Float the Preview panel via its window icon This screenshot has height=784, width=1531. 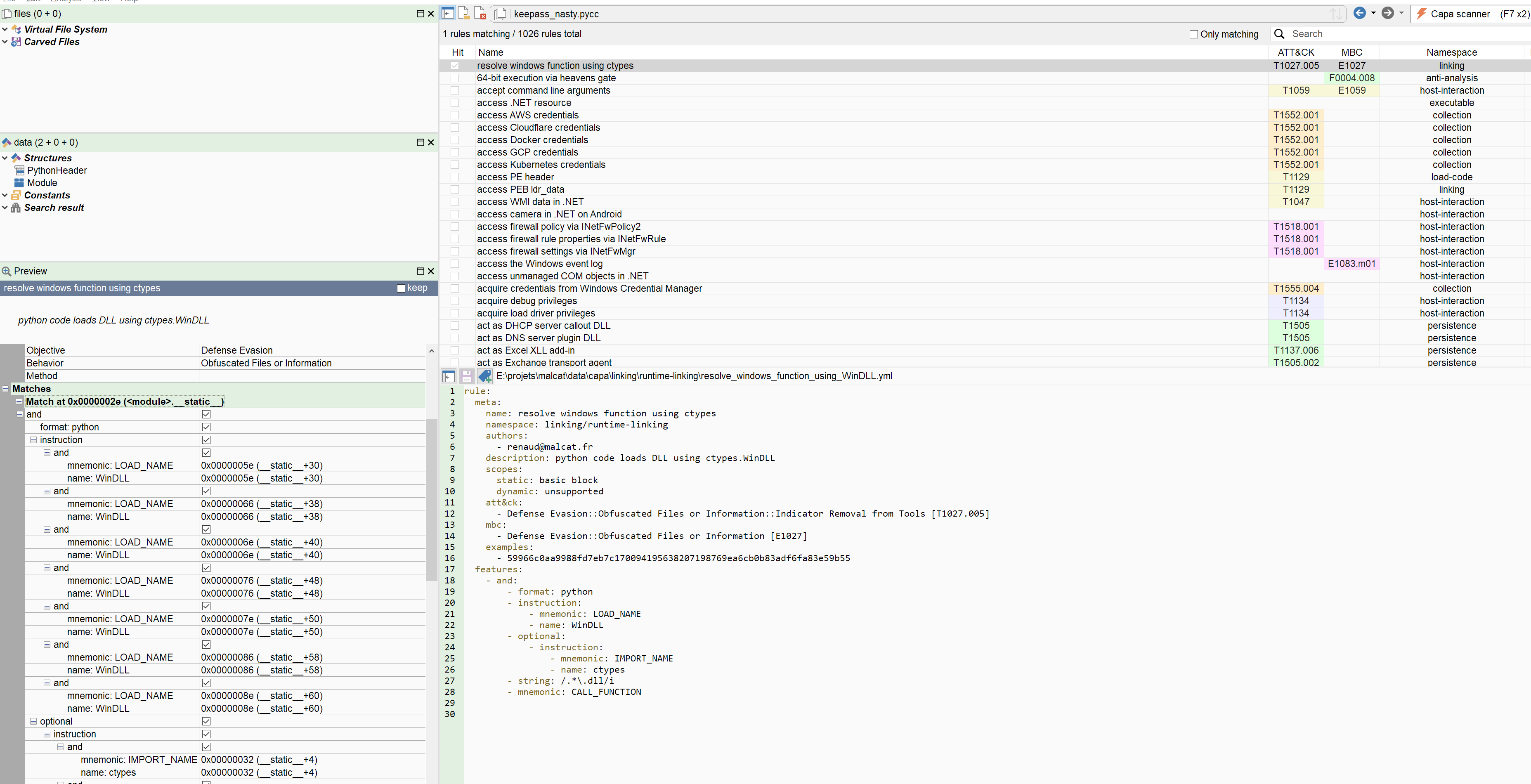(420, 271)
